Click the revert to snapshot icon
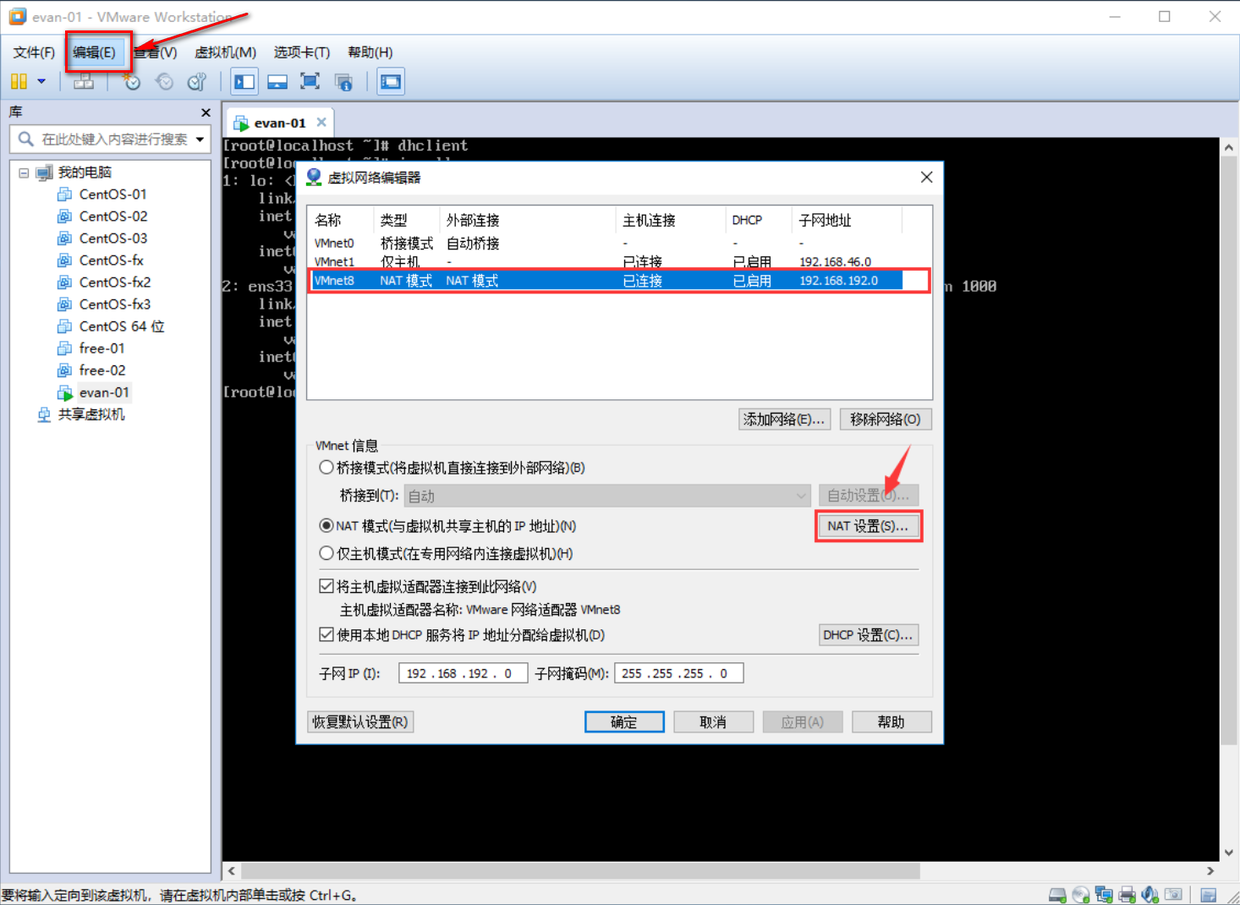The image size is (1240, 905). [x=164, y=82]
